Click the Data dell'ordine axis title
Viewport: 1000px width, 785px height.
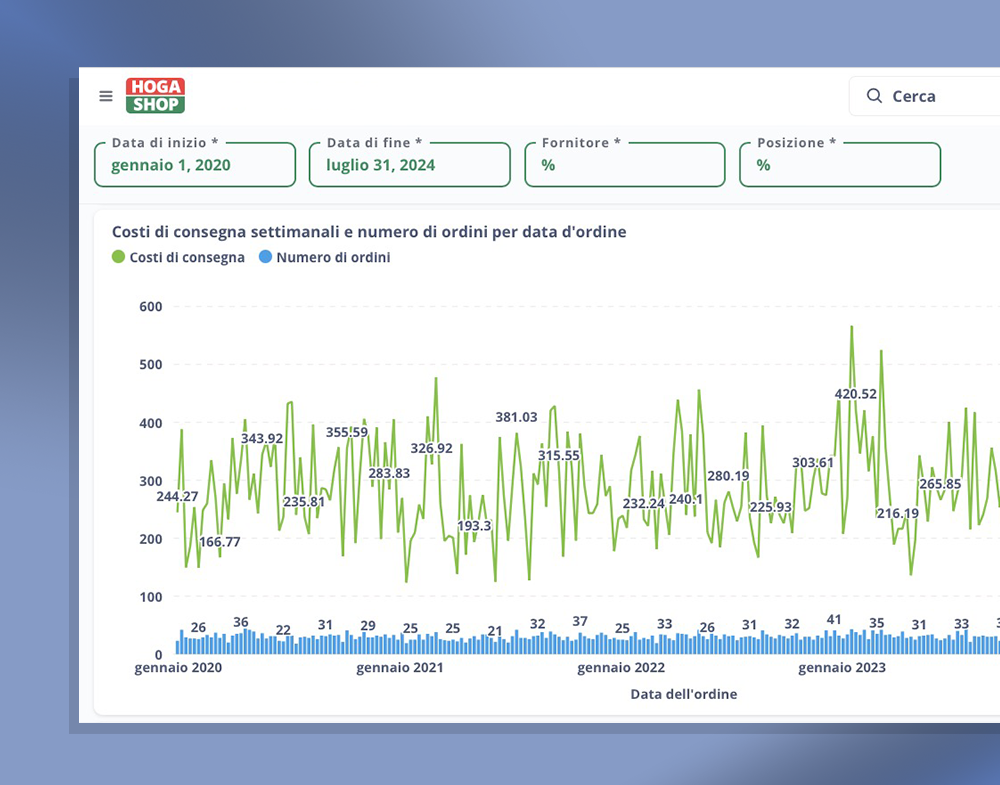pos(683,694)
